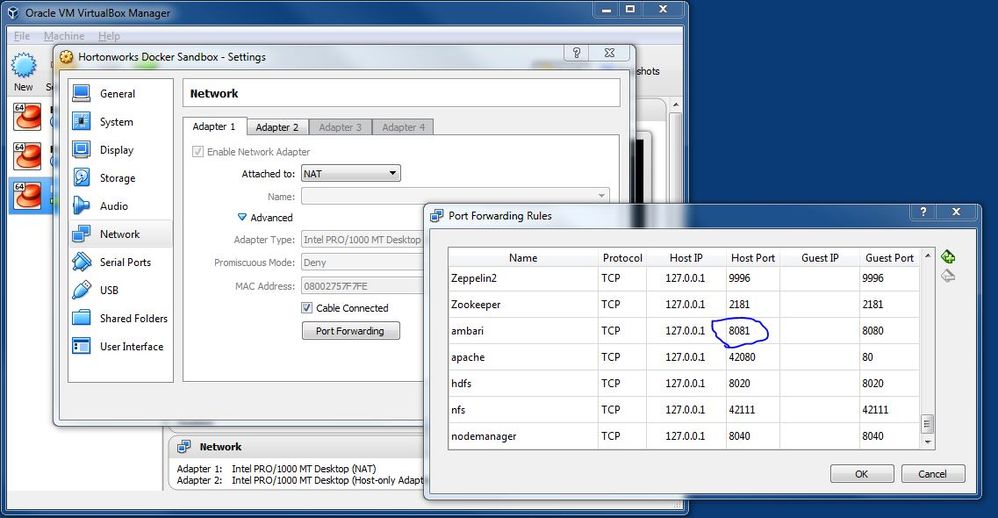This screenshot has width=998, height=518.
Task: Click the scroll up arrow of rules table
Action: click(927, 255)
